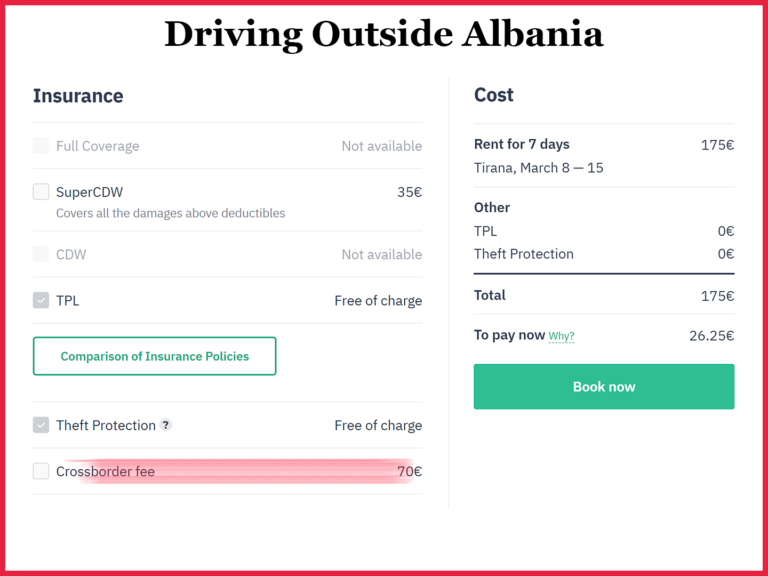Screen dimensions: 768x576
Task: Click the 70€ crossborder price
Action: click(409, 471)
